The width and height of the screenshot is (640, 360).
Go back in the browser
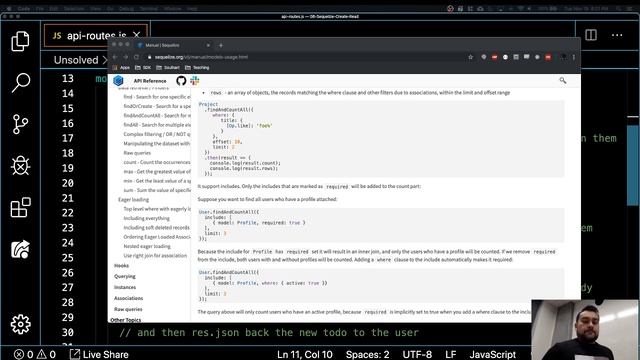[115, 57]
